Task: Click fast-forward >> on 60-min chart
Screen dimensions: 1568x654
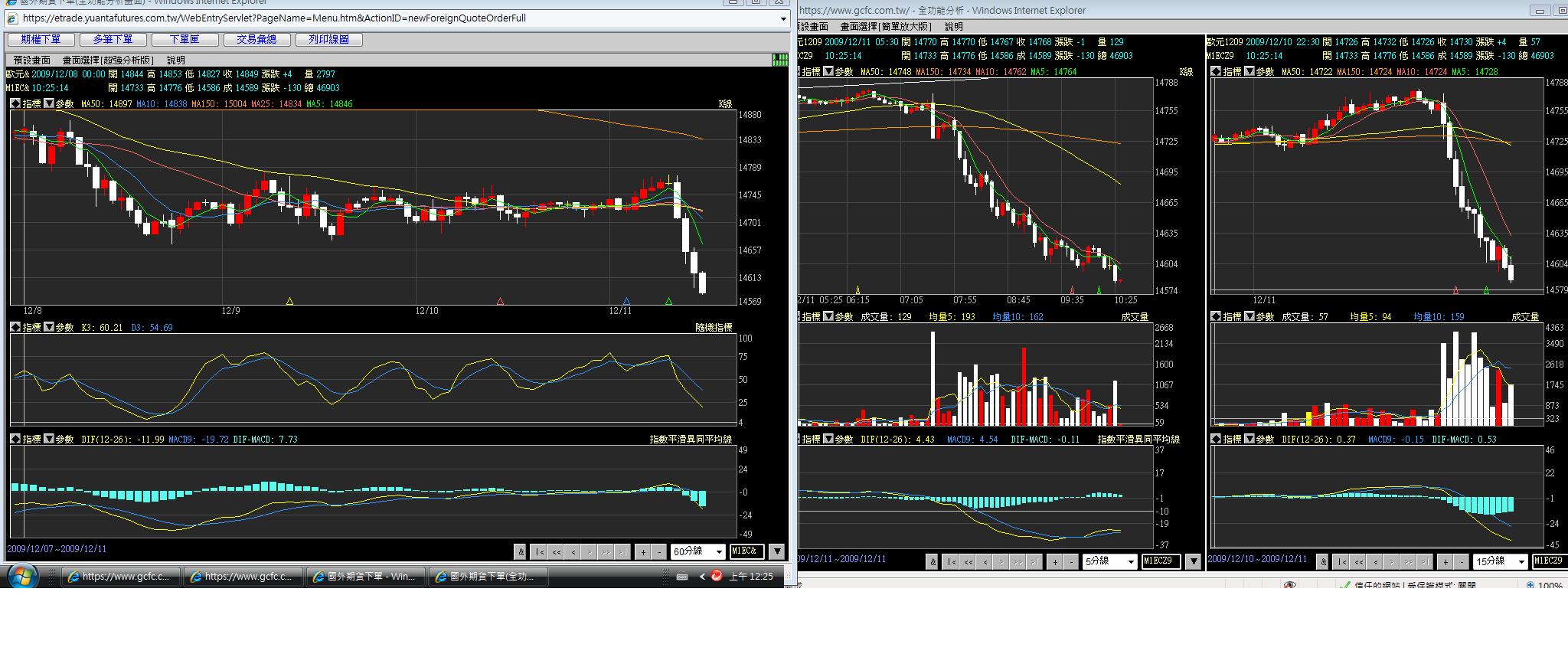Action: [606, 551]
